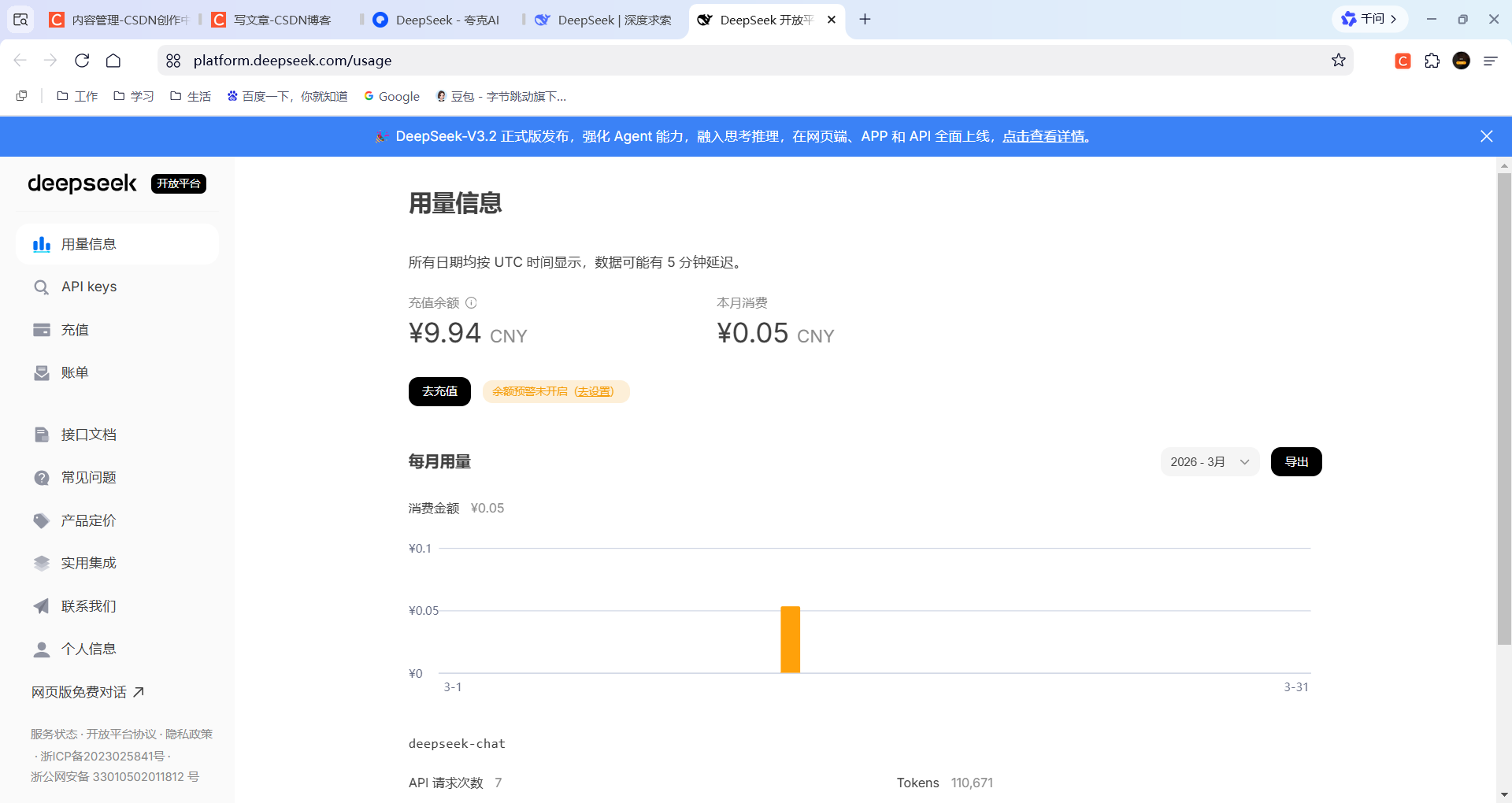This screenshot has height=803, width=1512.
Task: Open API keys via the key icon
Action: pyautogui.click(x=41, y=287)
